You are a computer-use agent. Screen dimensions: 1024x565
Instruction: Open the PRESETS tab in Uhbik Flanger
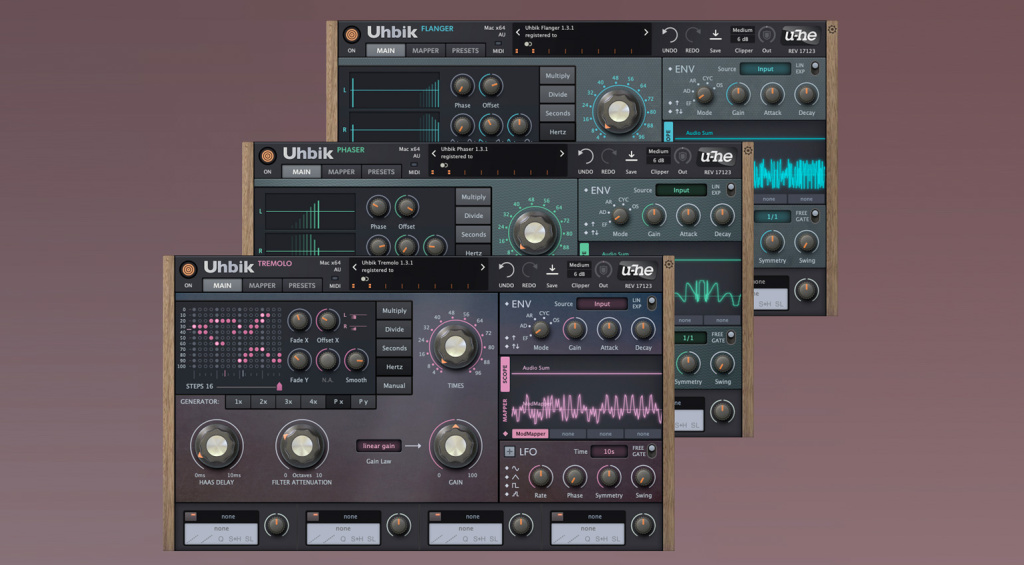point(465,50)
